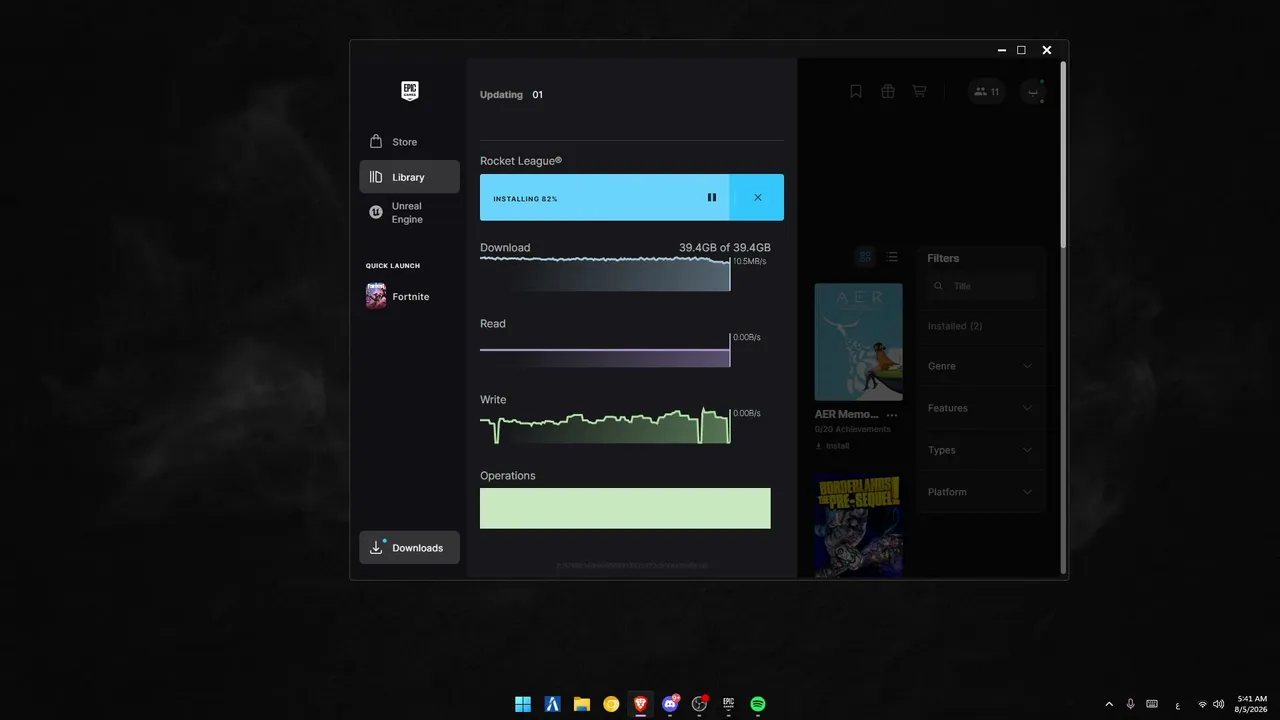The width and height of the screenshot is (1280, 720).
Task: Click Install under AER Memories
Action: click(x=832, y=446)
